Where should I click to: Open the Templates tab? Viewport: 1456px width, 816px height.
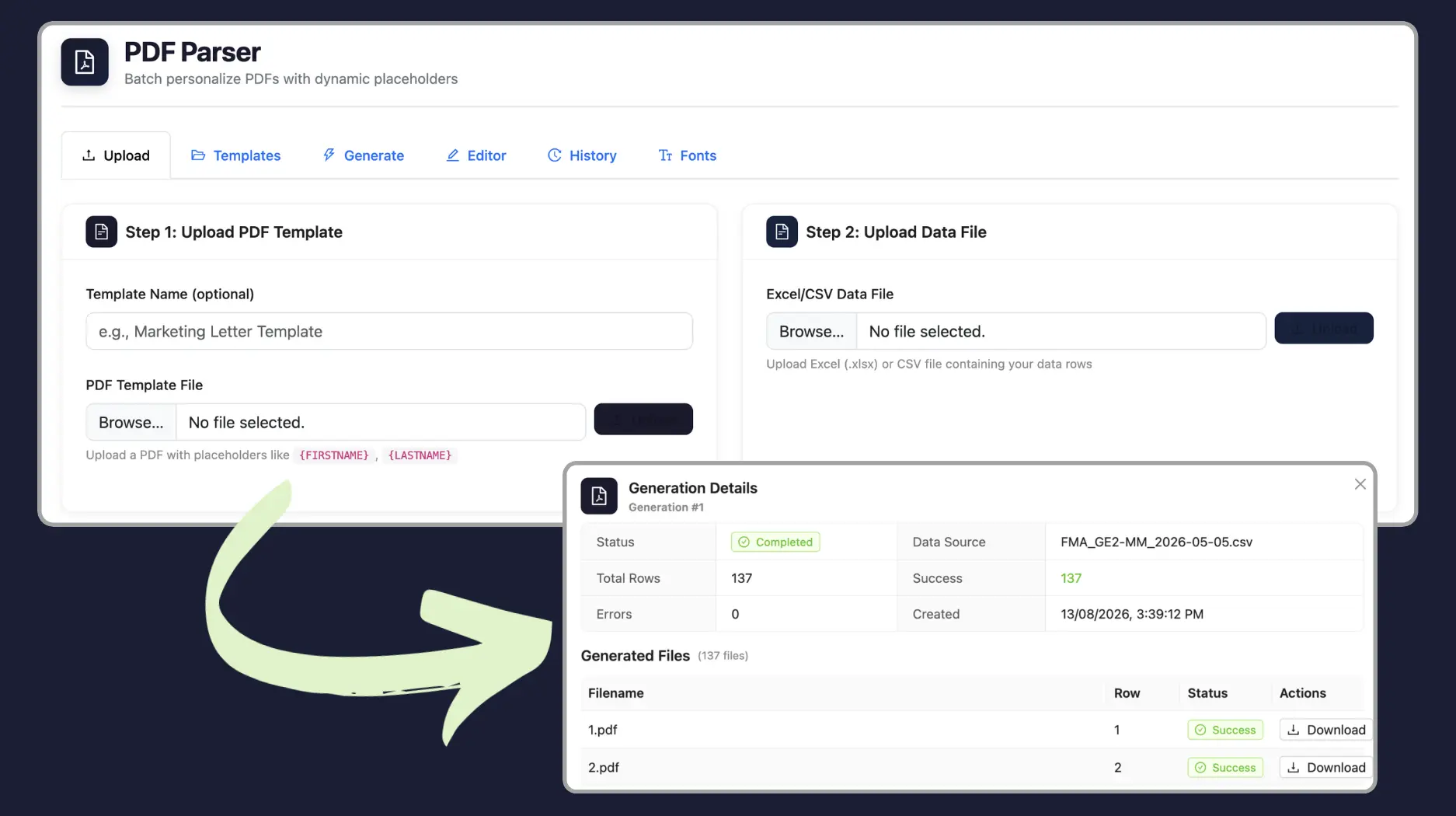[x=236, y=155]
